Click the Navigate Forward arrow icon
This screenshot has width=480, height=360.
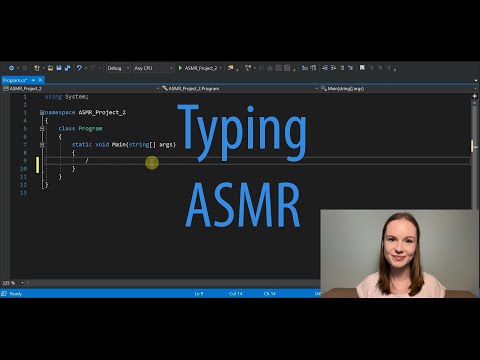tap(25, 68)
